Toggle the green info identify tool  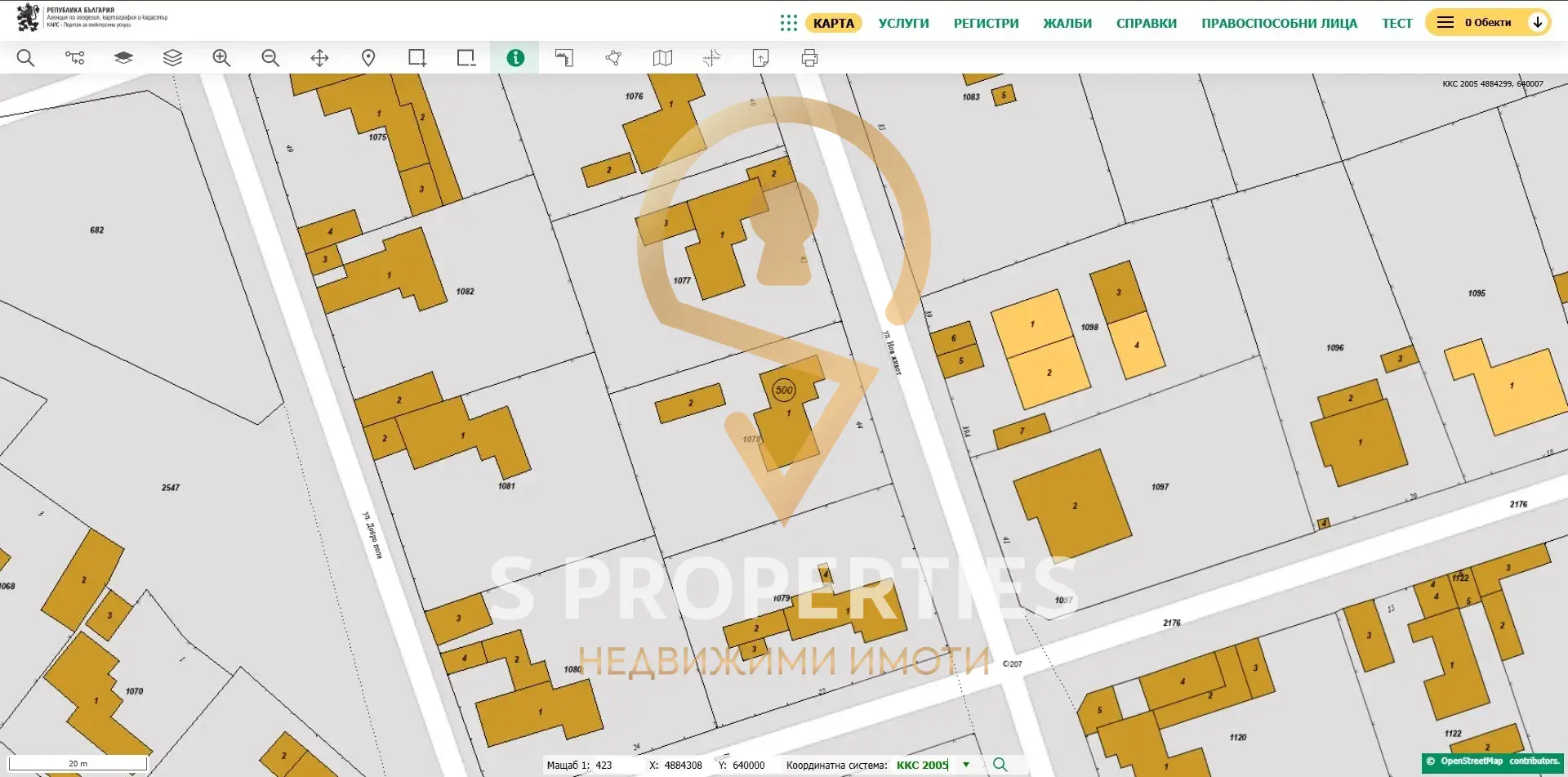click(x=515, y=58)
